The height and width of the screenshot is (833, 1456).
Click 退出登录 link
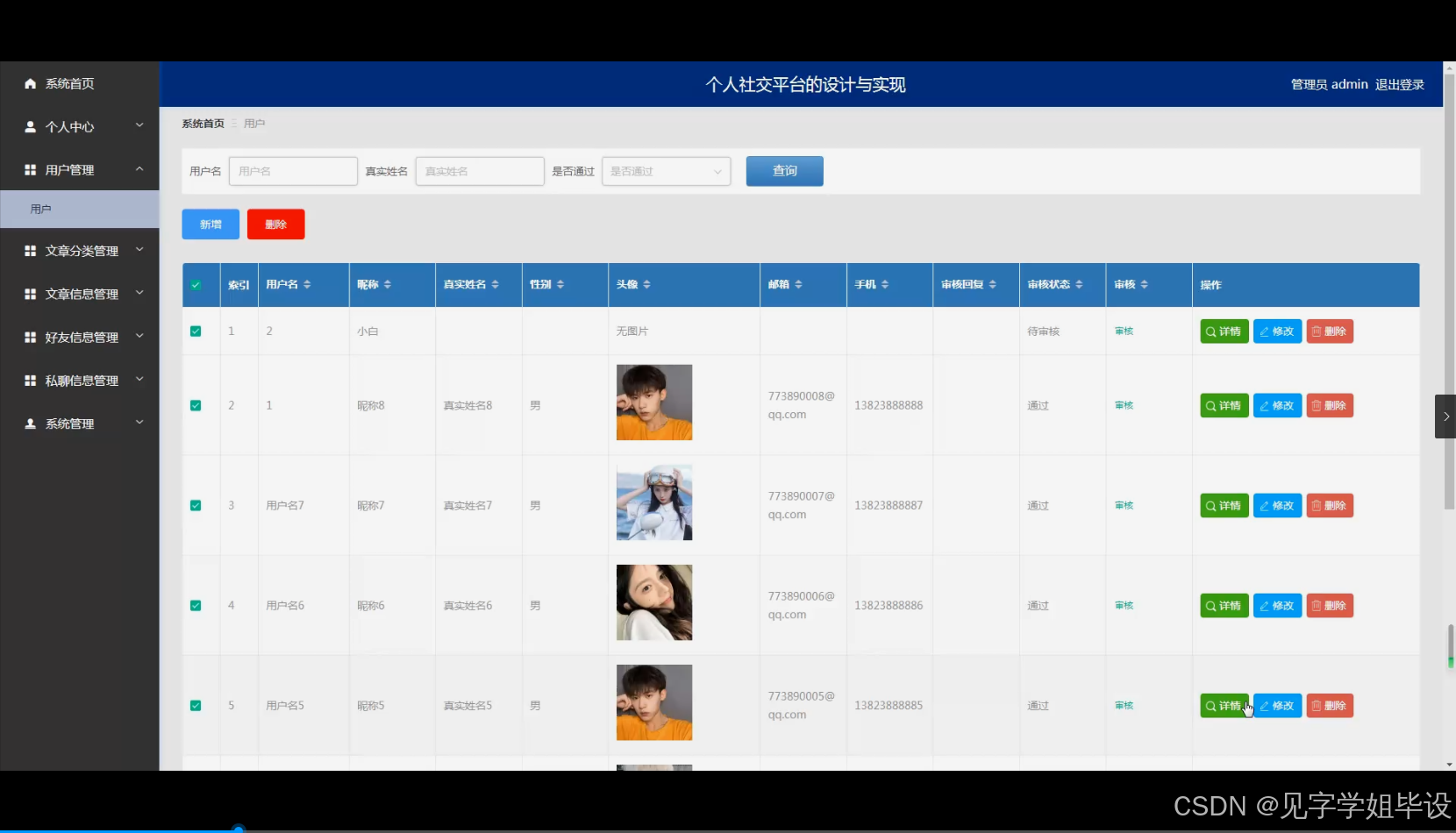[x=1399, y=84]
